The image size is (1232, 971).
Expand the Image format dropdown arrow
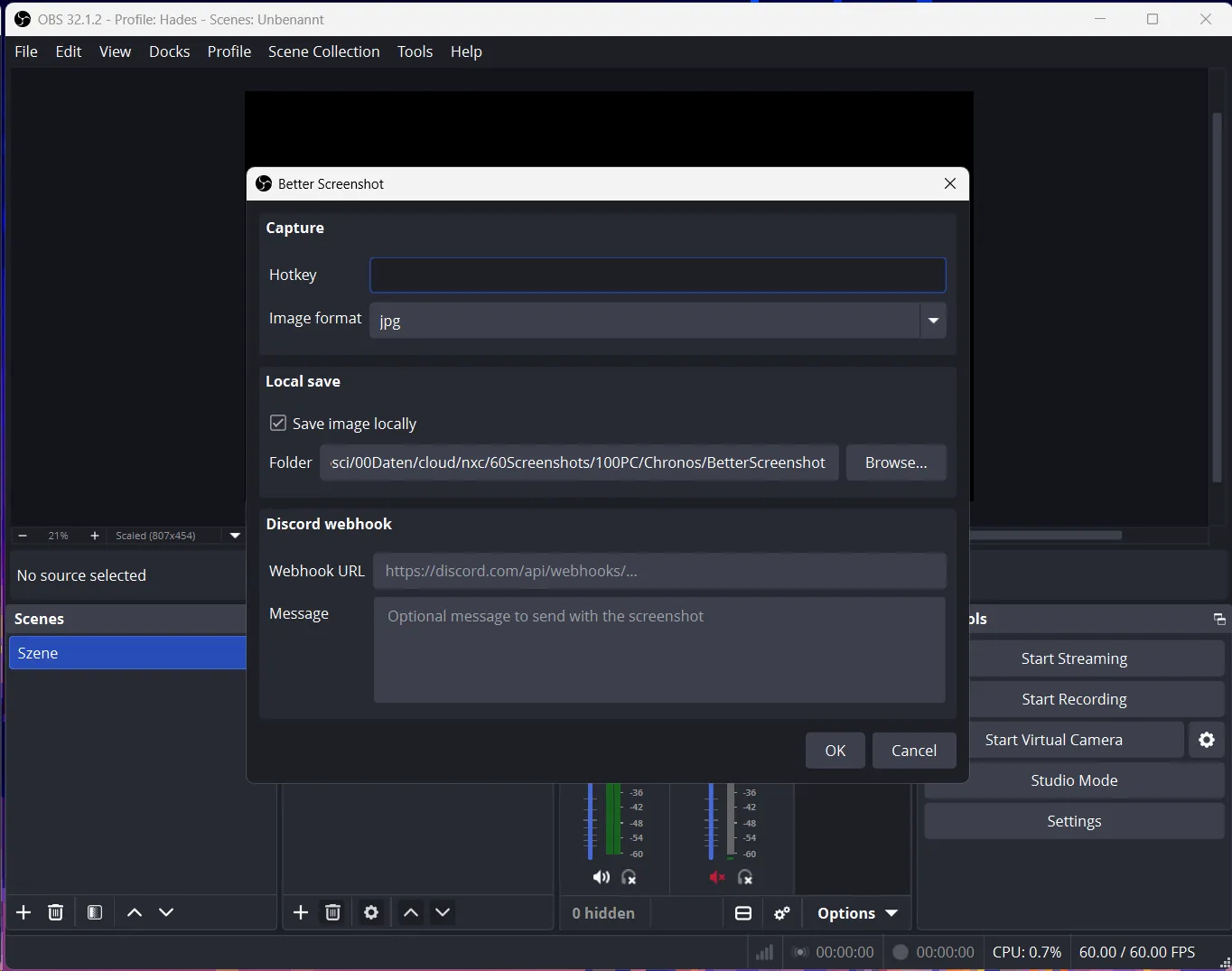pyautogui.click(x=933, y=321)
